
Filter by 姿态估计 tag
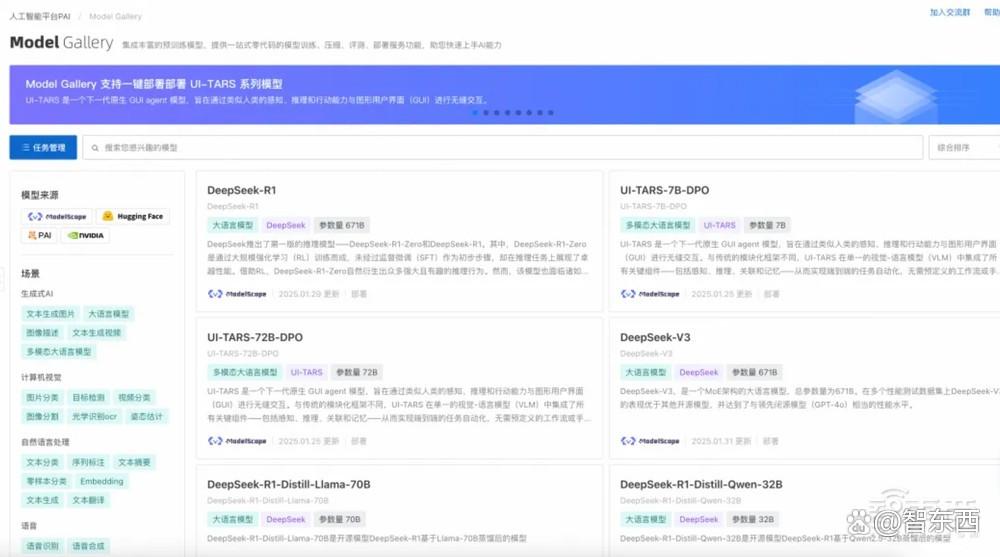[146, 417]
